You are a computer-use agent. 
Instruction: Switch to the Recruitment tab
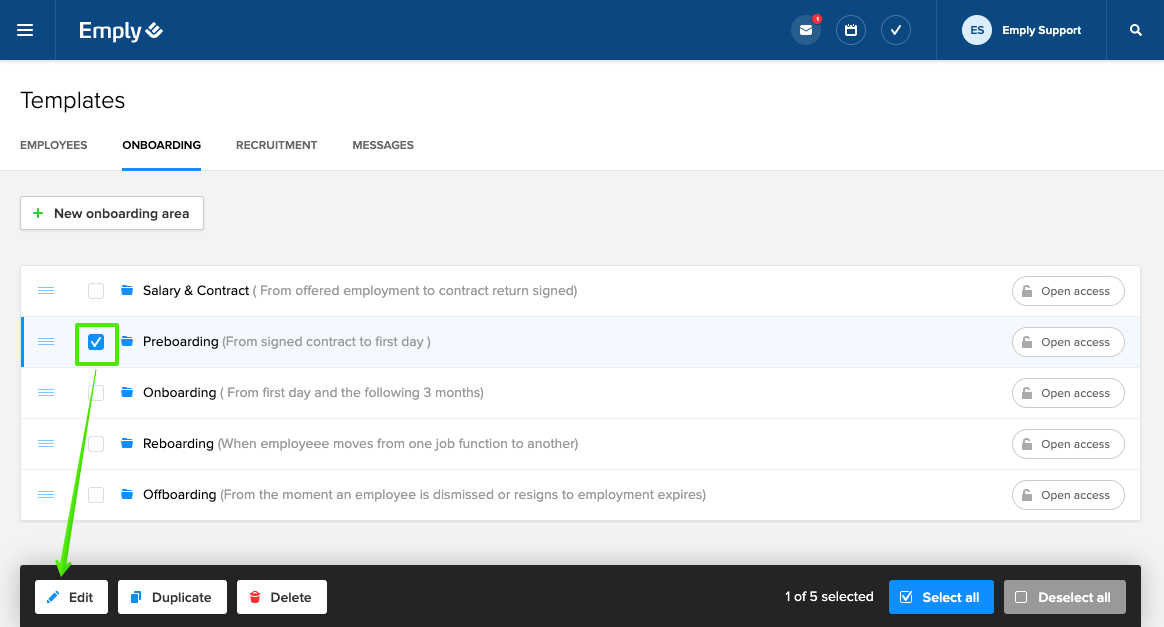click(276, 145)
